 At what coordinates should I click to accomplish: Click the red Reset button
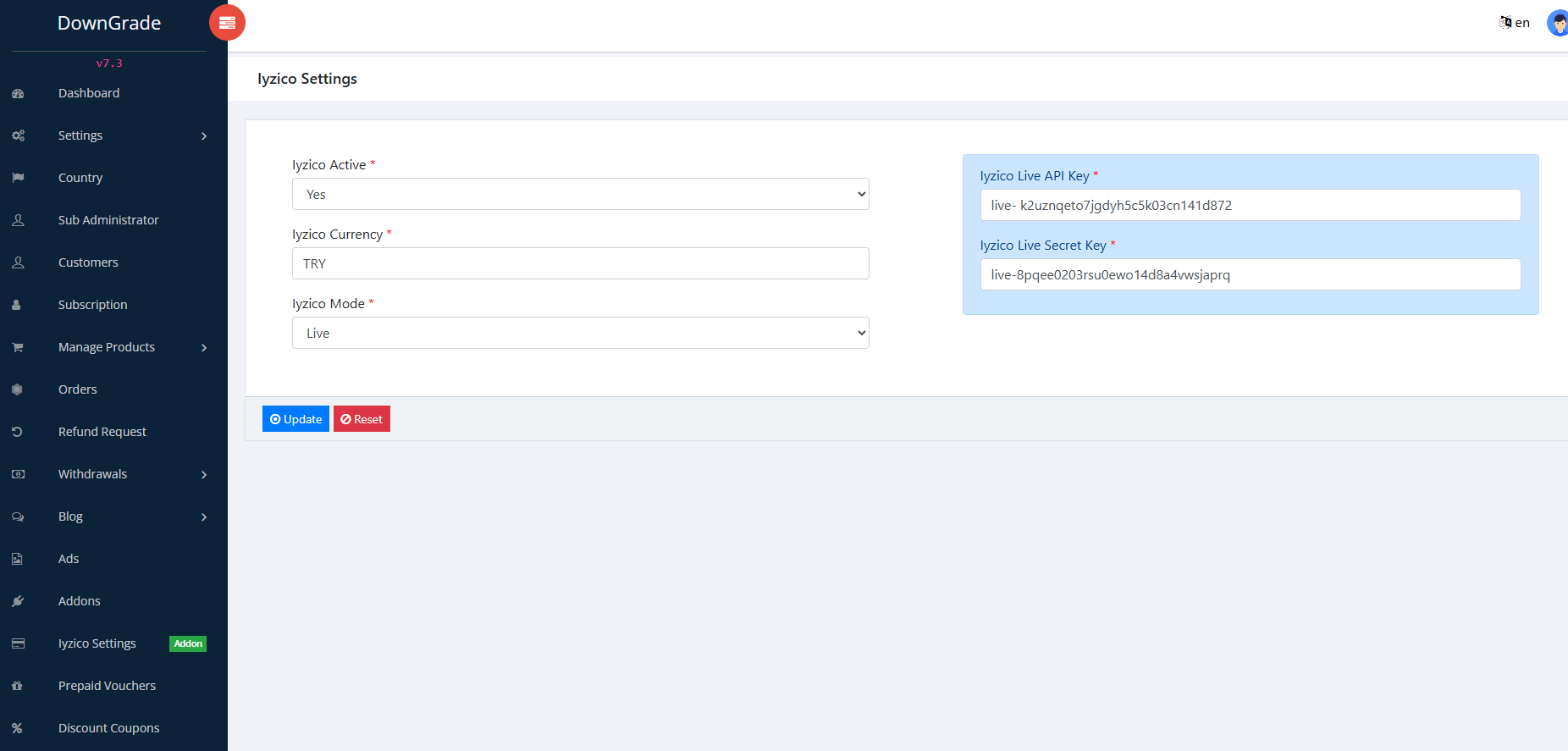click(362, 419)
